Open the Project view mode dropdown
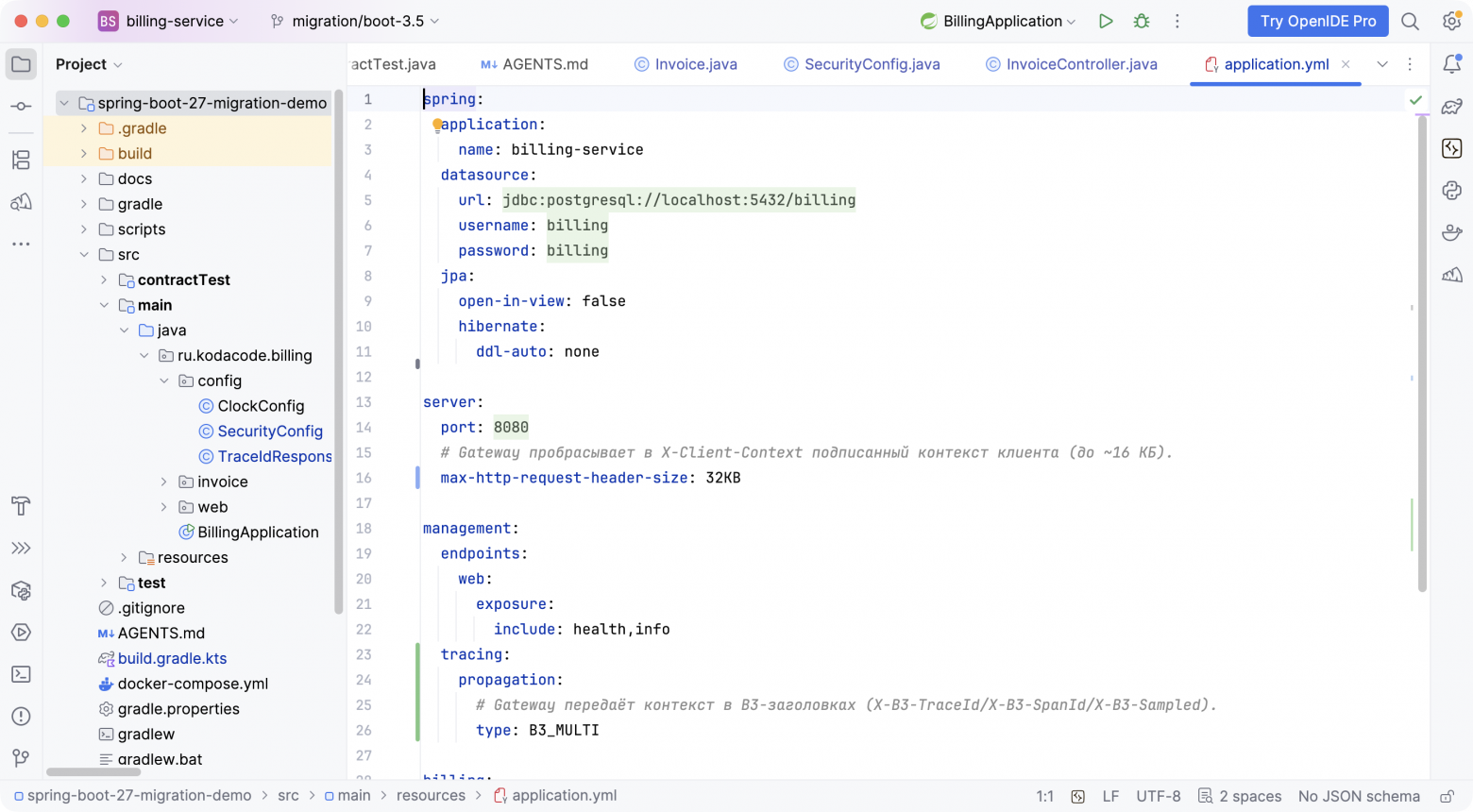 tap(89, 64)
